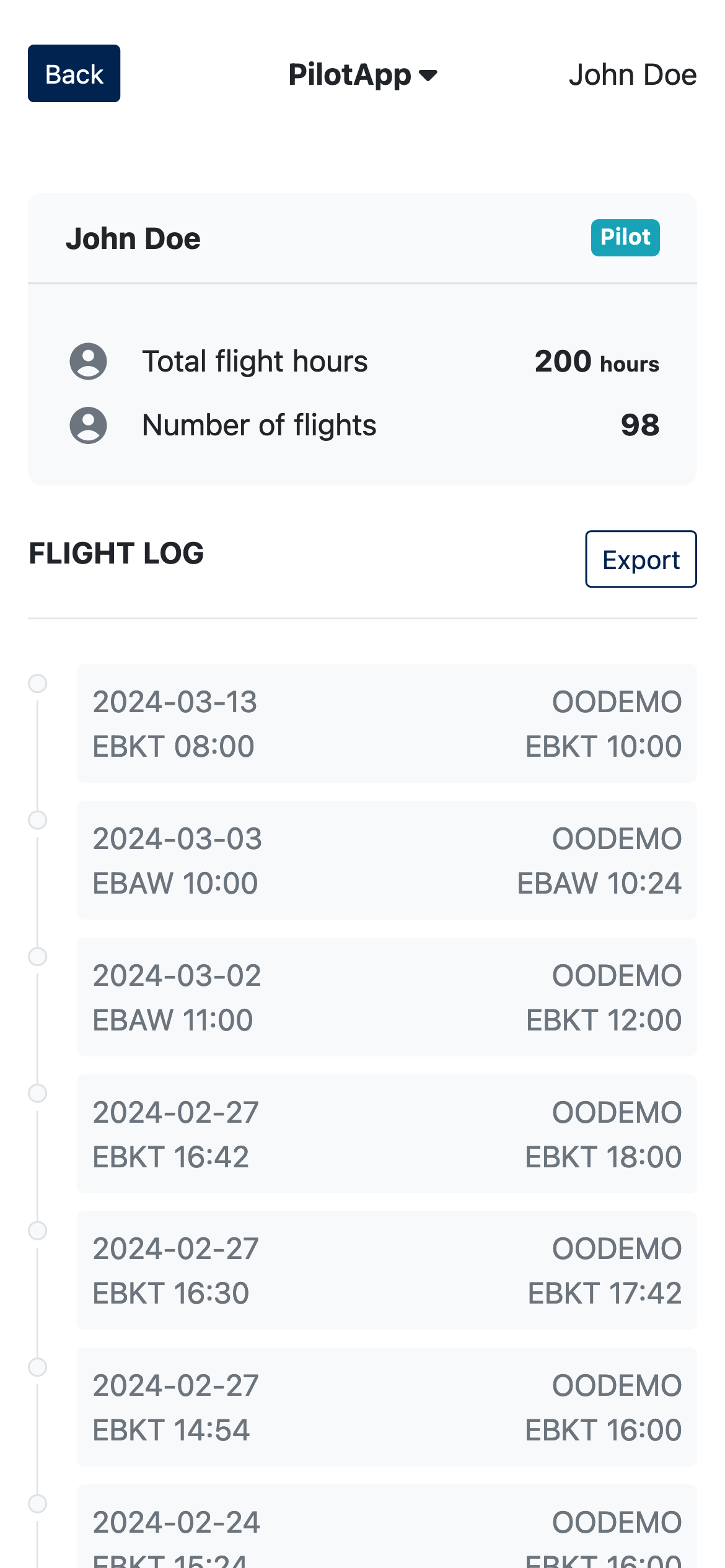
Task: Click timeline marker for 2024-03-13 flight
Action: click(38, 684)
